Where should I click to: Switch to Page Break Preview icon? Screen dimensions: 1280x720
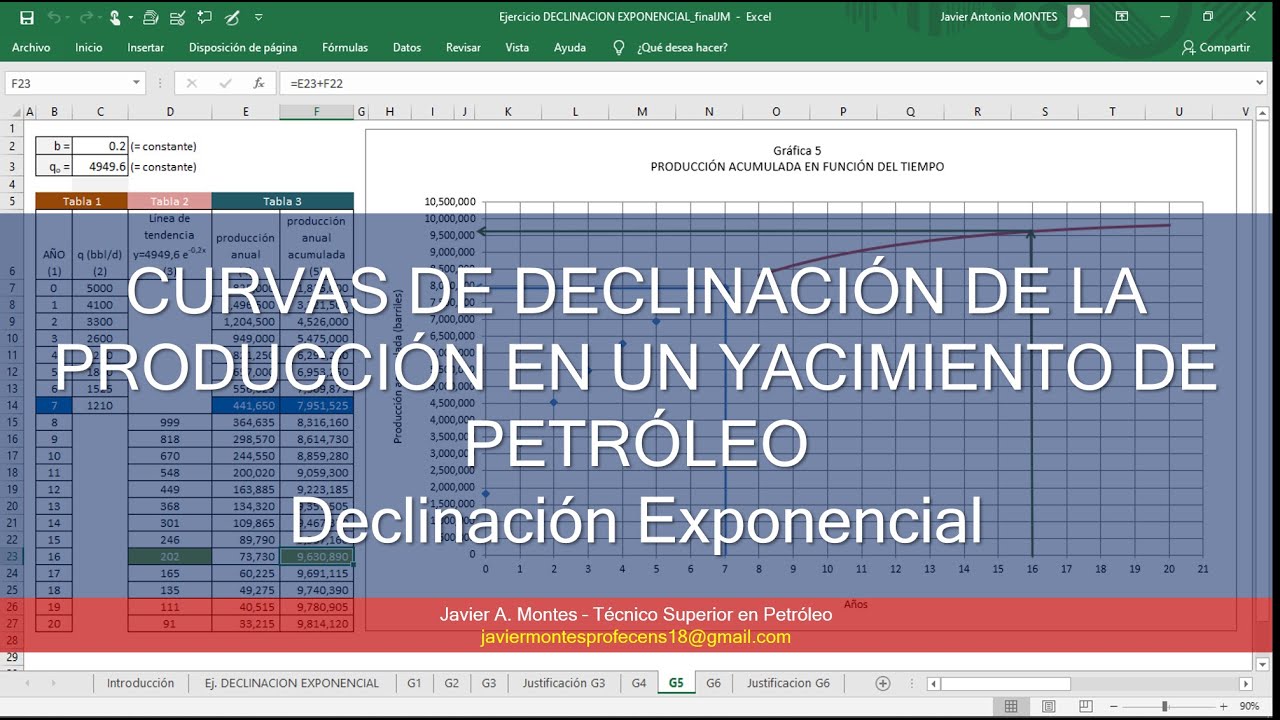pyautogui.click(x=1085, y=706)
